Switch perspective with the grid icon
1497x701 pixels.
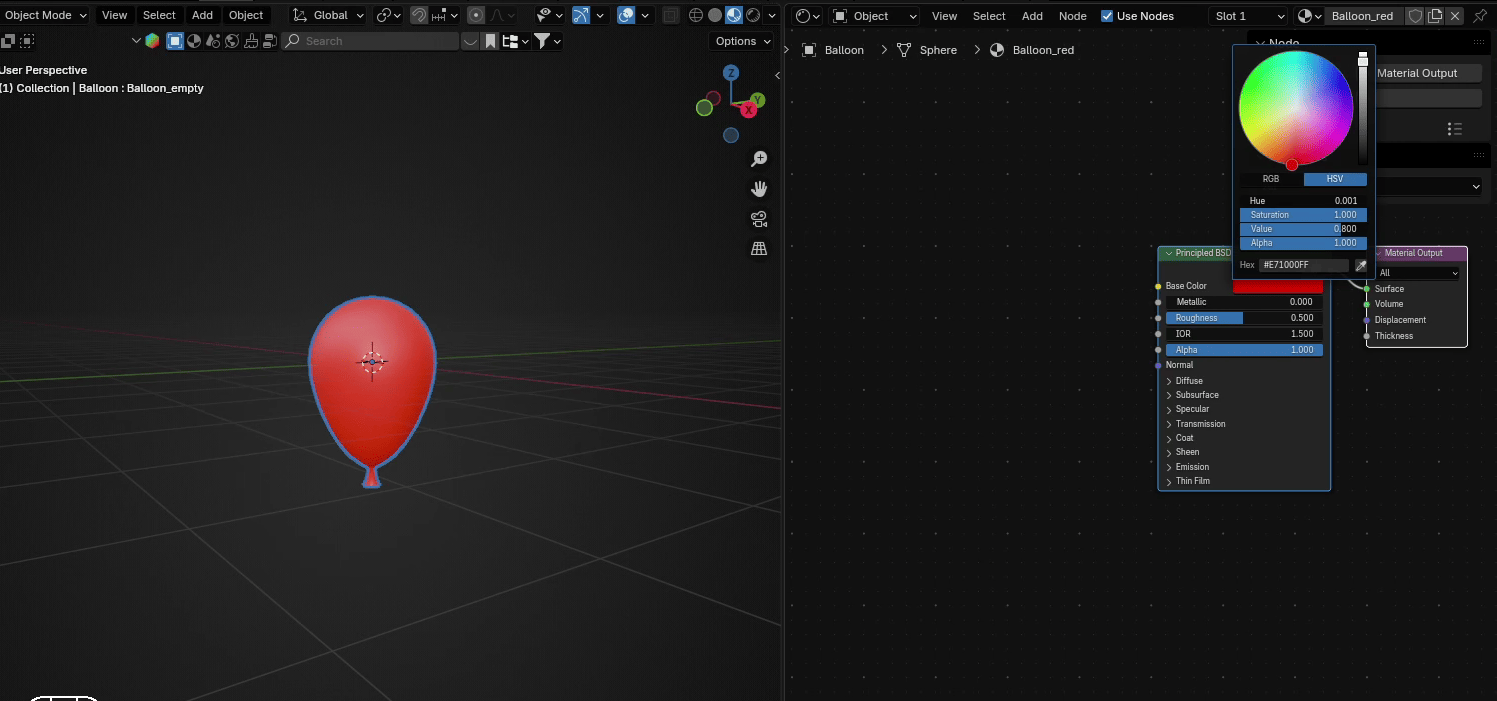point(759,249)
